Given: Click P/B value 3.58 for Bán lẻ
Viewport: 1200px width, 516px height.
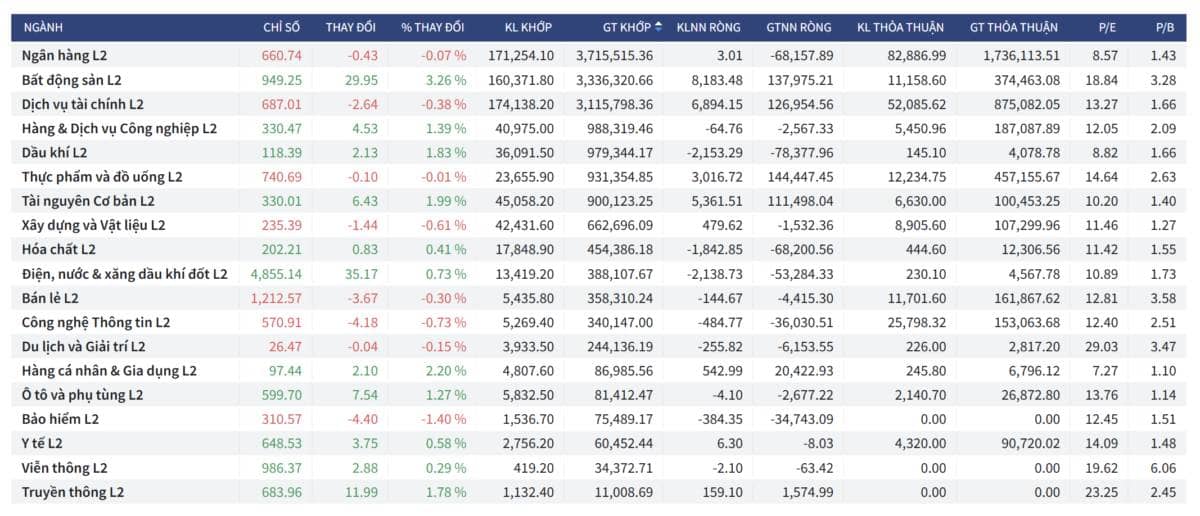Looking at the screenshot, I should (1165, 298).
